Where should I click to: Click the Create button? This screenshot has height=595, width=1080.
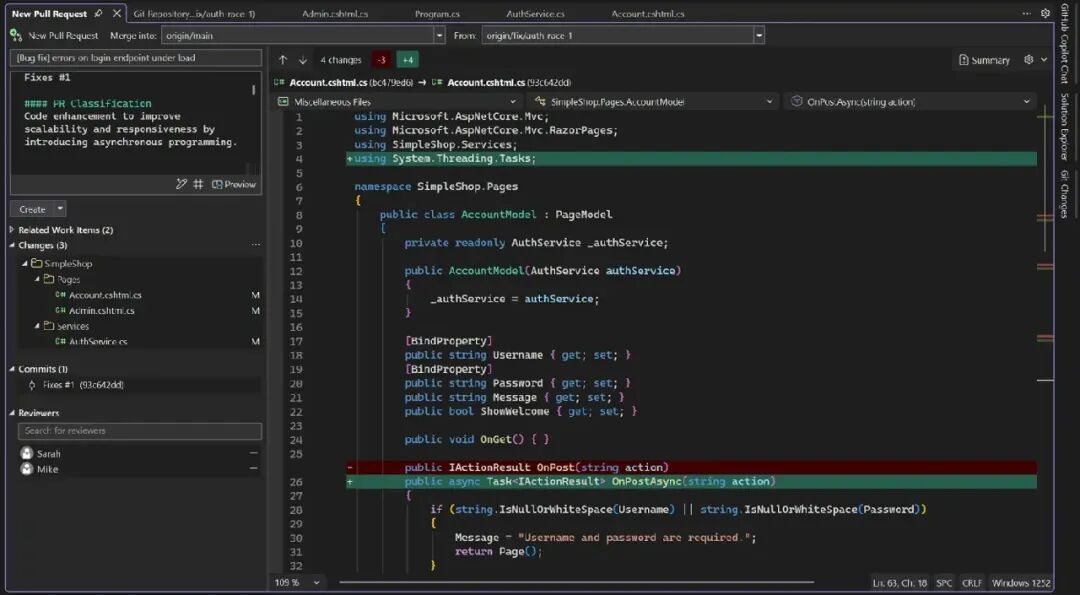pos(30,209)
